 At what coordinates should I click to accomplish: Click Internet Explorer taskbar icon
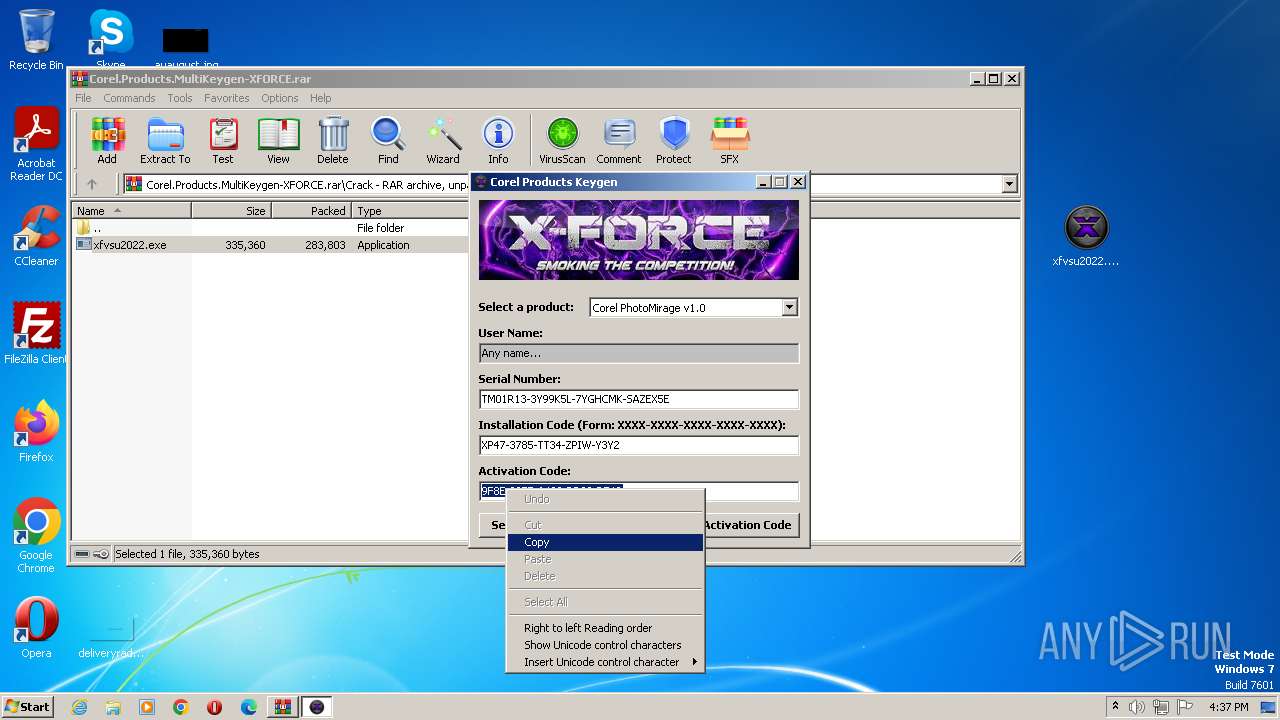pos(79,707)
